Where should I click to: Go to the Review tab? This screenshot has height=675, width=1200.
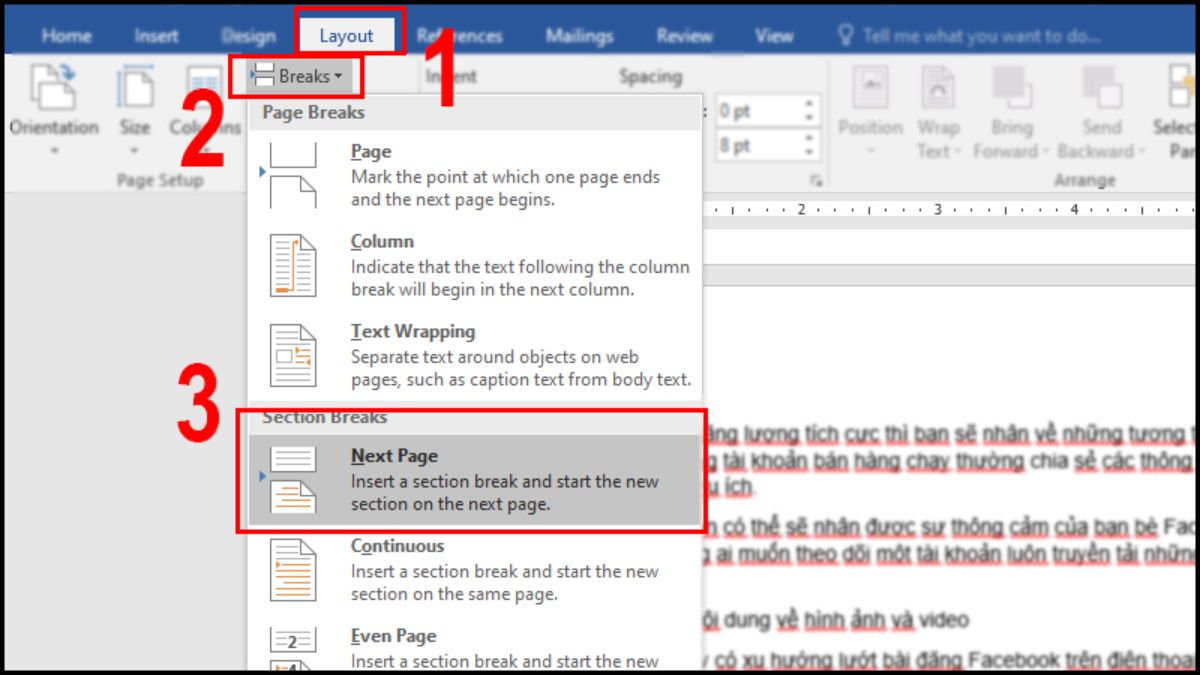[x=684, y=36]
